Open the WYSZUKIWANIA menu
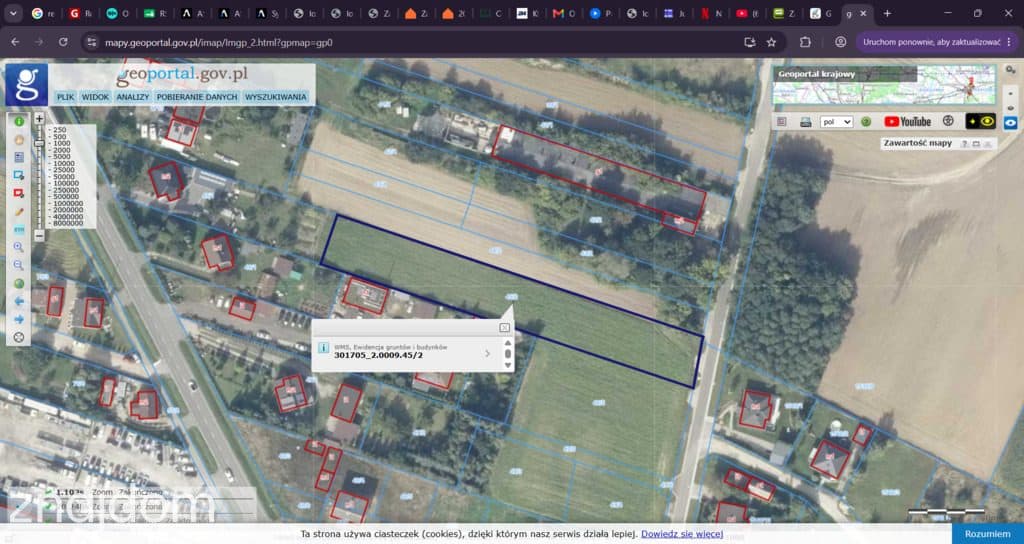The height and width of the screenshot is (544, 1024). click(276, 97)
